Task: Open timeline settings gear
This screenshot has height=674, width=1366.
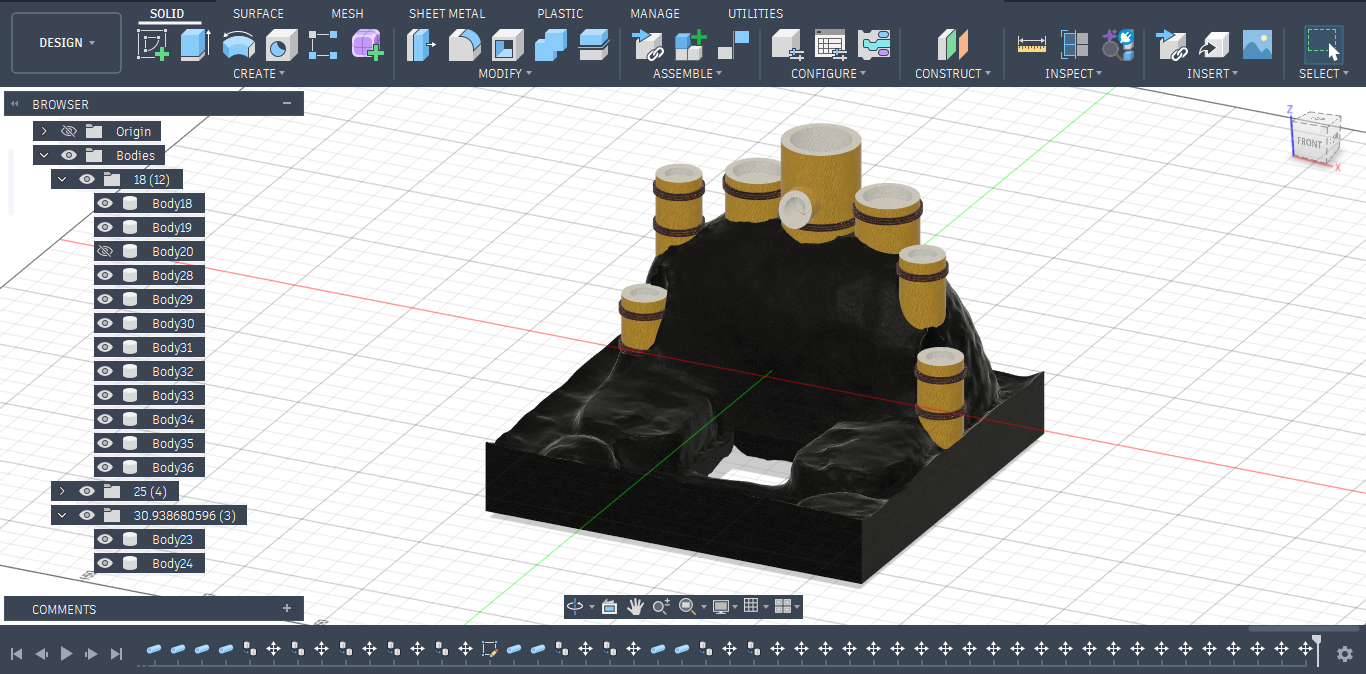Action: point(1345,653)
